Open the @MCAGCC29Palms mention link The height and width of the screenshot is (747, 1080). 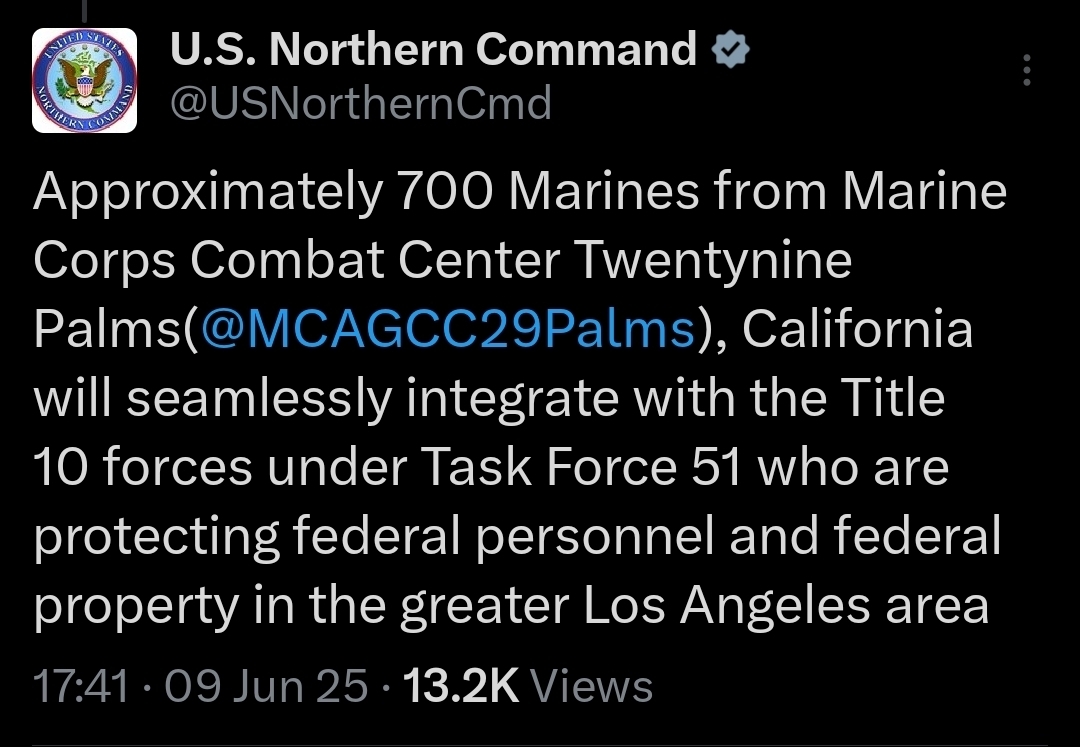(448, 329)
